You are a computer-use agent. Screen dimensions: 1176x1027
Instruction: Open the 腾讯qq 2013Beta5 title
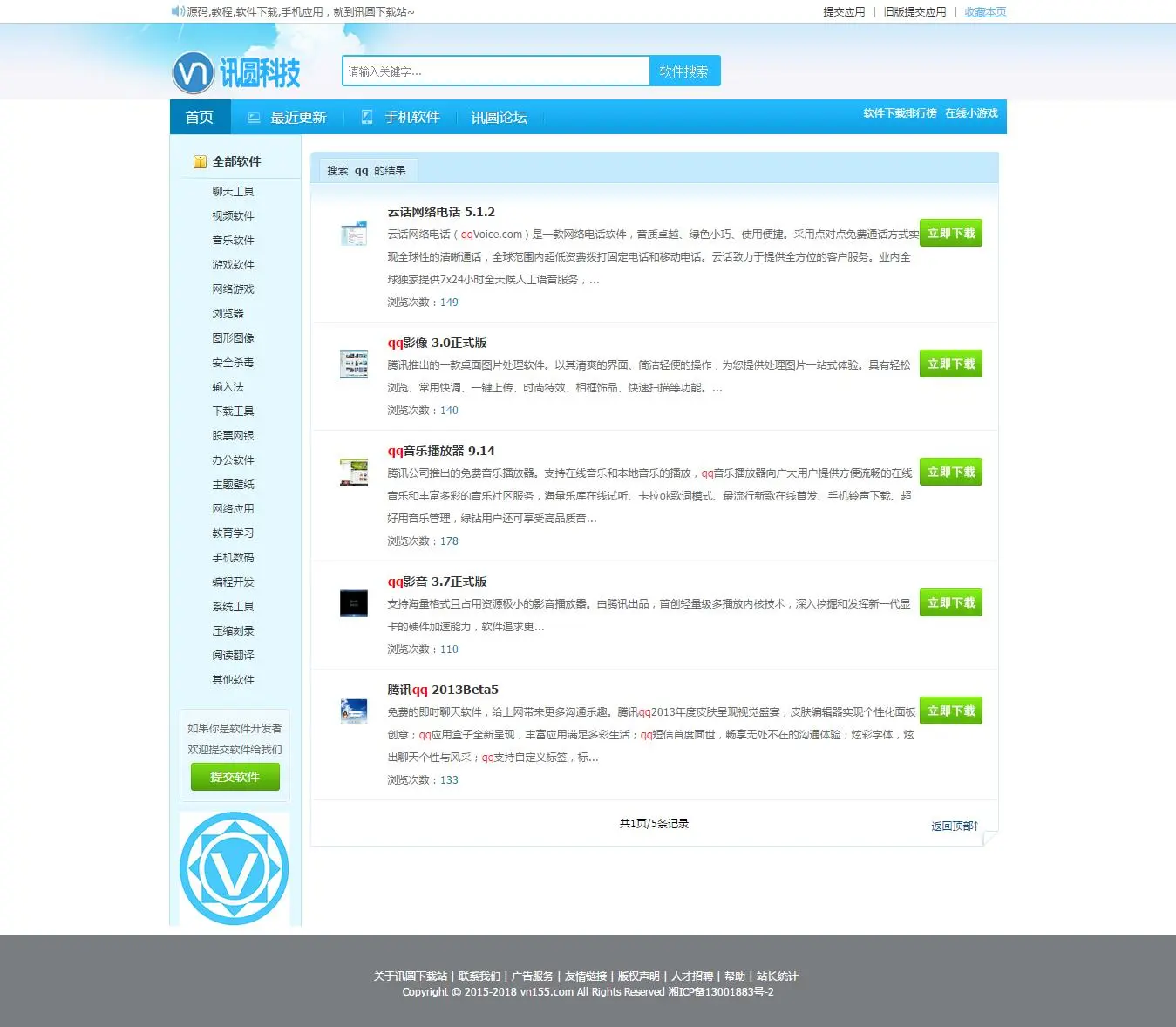[443, 690]
